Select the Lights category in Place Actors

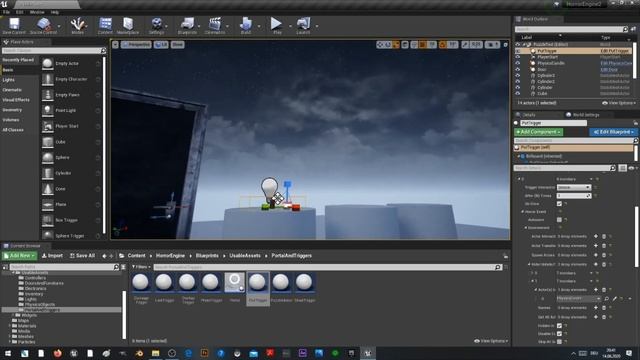pyautogui.click(x=9, y=80)
